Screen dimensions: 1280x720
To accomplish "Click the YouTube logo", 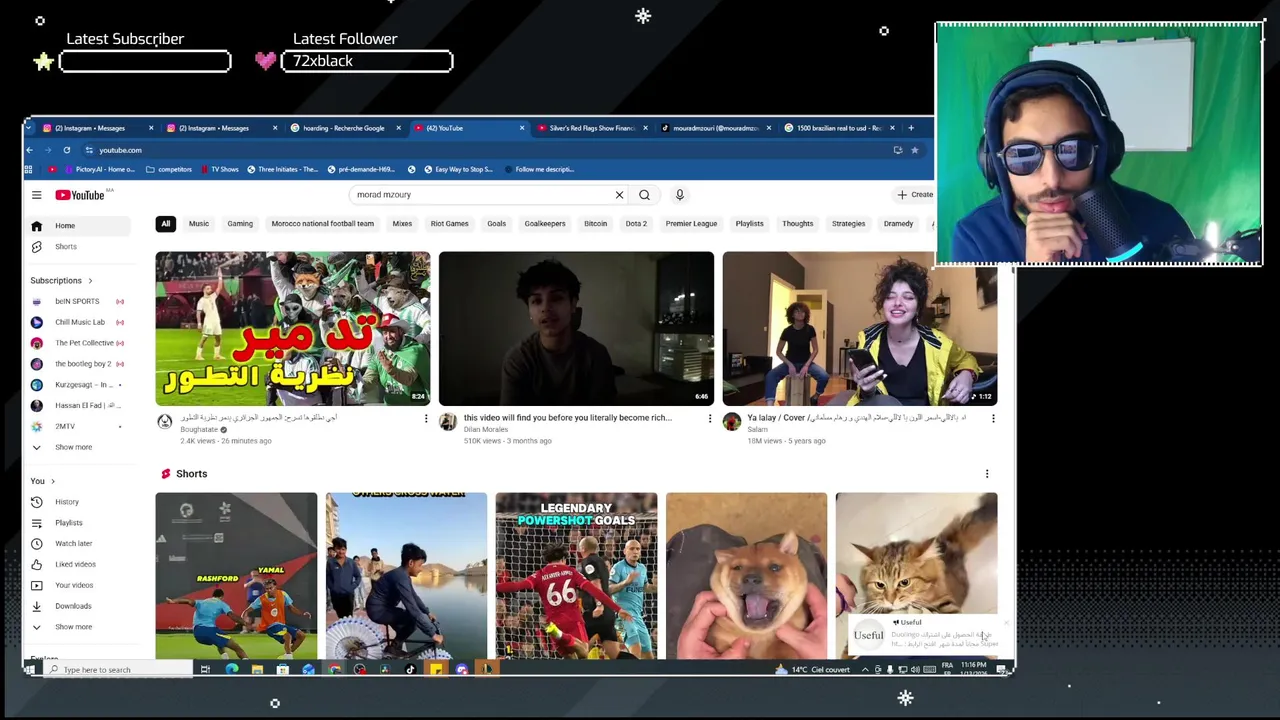I will [x=82, y=195].
